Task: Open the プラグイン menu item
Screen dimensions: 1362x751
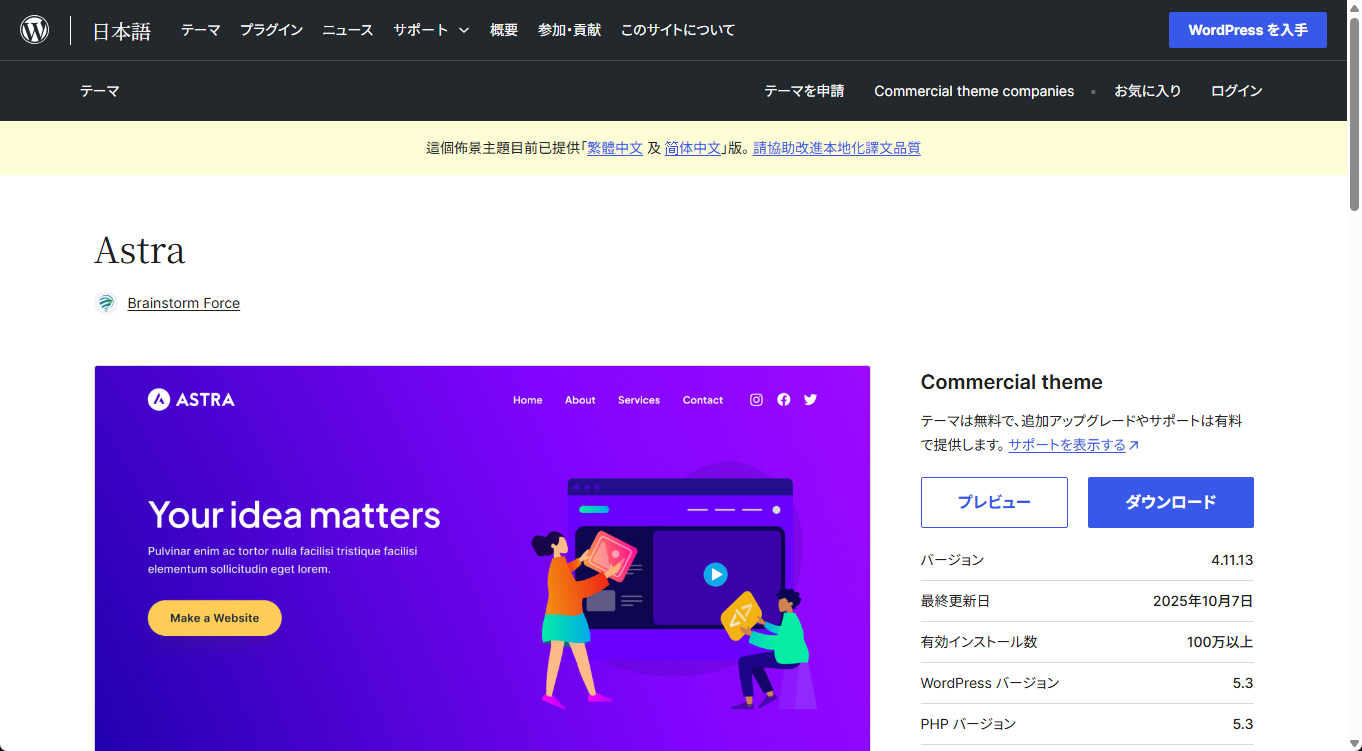Action: click(271, 30)
